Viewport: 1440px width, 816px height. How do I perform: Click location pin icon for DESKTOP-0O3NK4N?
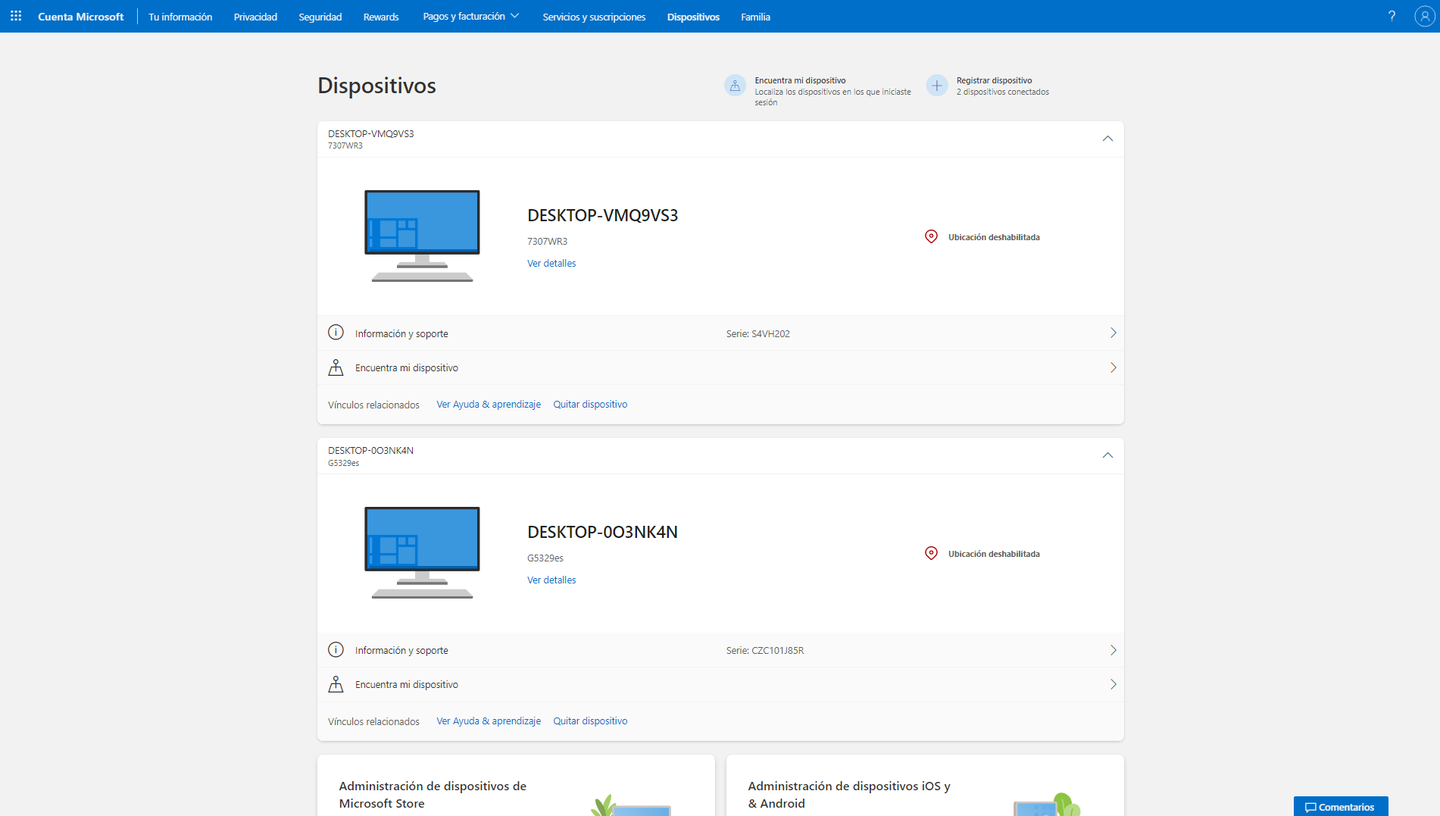[x=931, y=553]
